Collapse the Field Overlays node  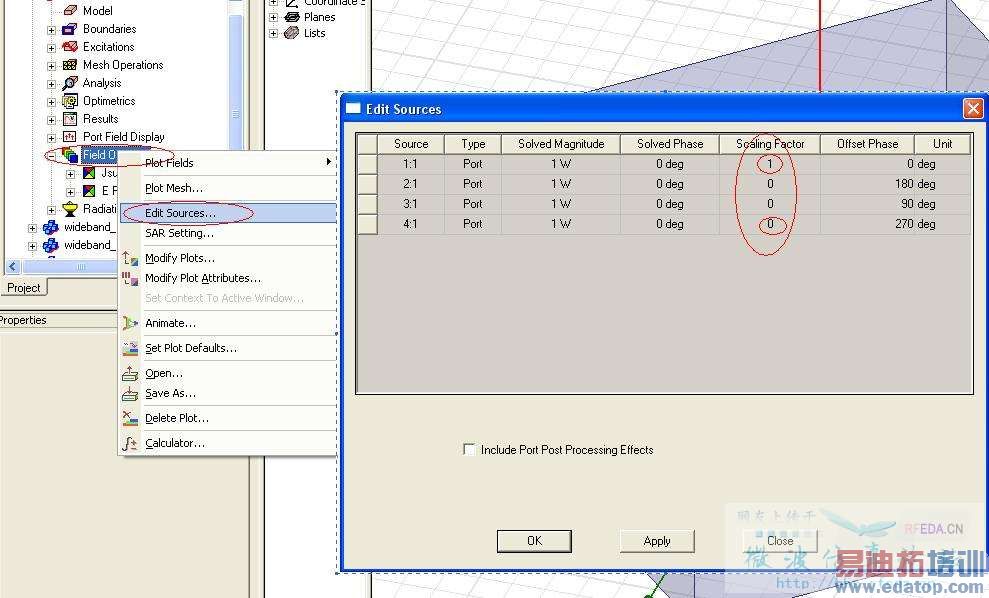(x=51, y=156)
